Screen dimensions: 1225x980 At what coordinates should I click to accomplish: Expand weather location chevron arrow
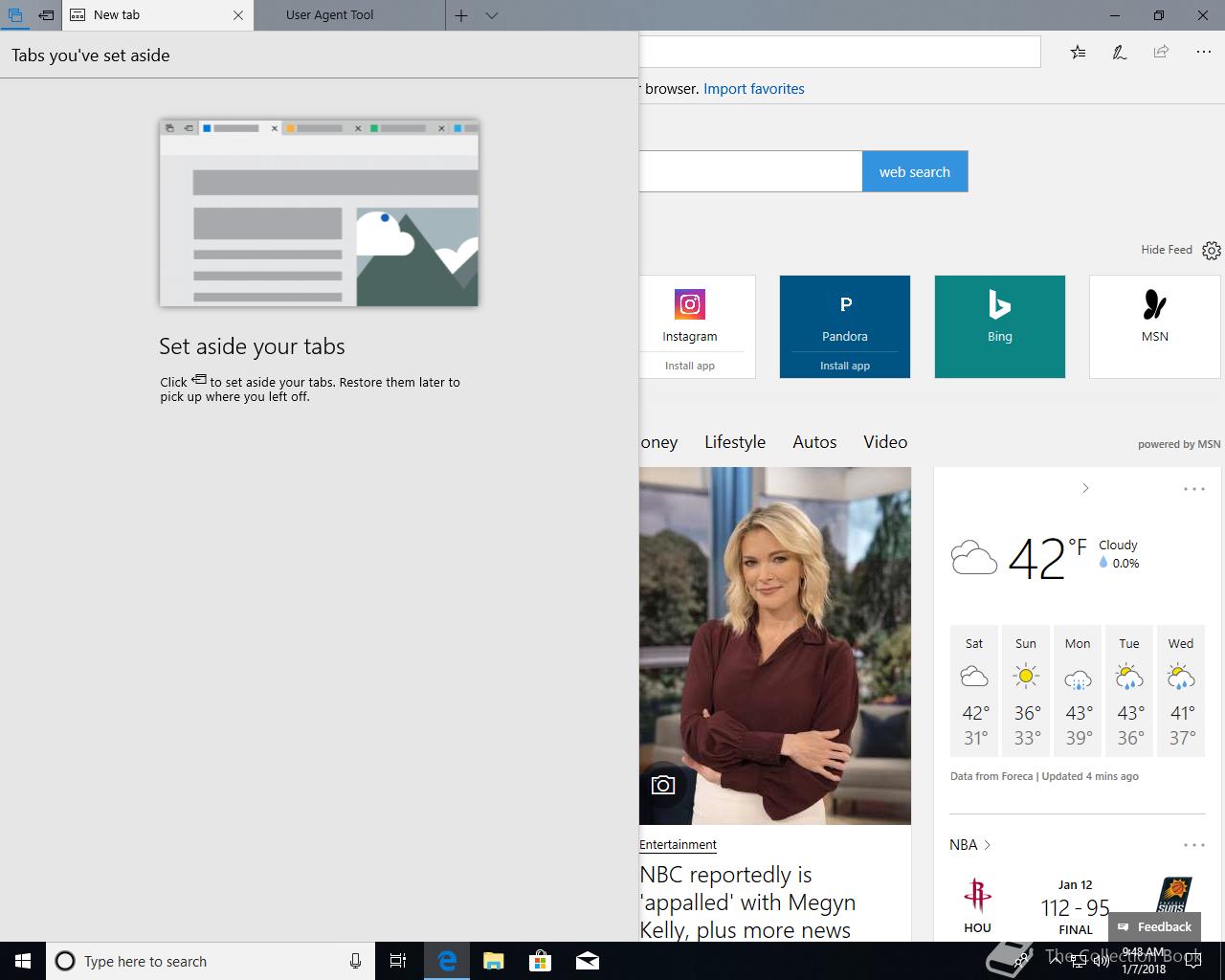1085,488
